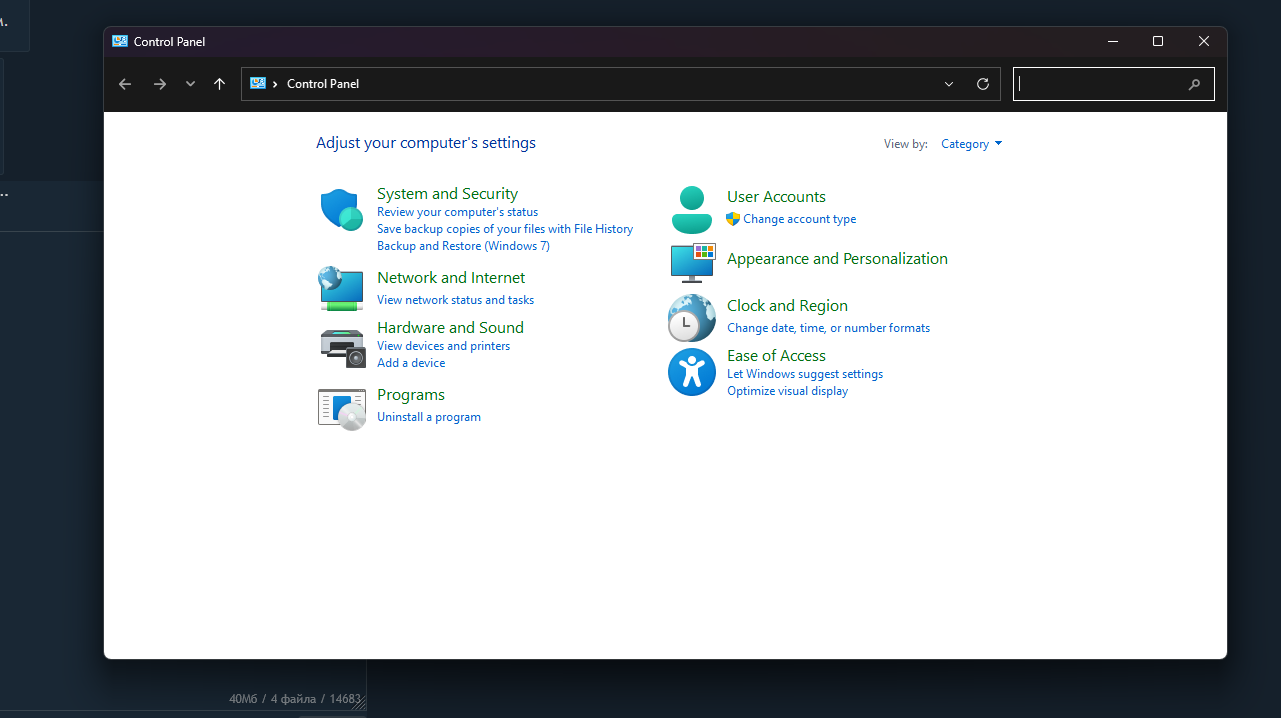Click the Ease of Access icon
Screen dimensions: 1281x718
(692, 372)
